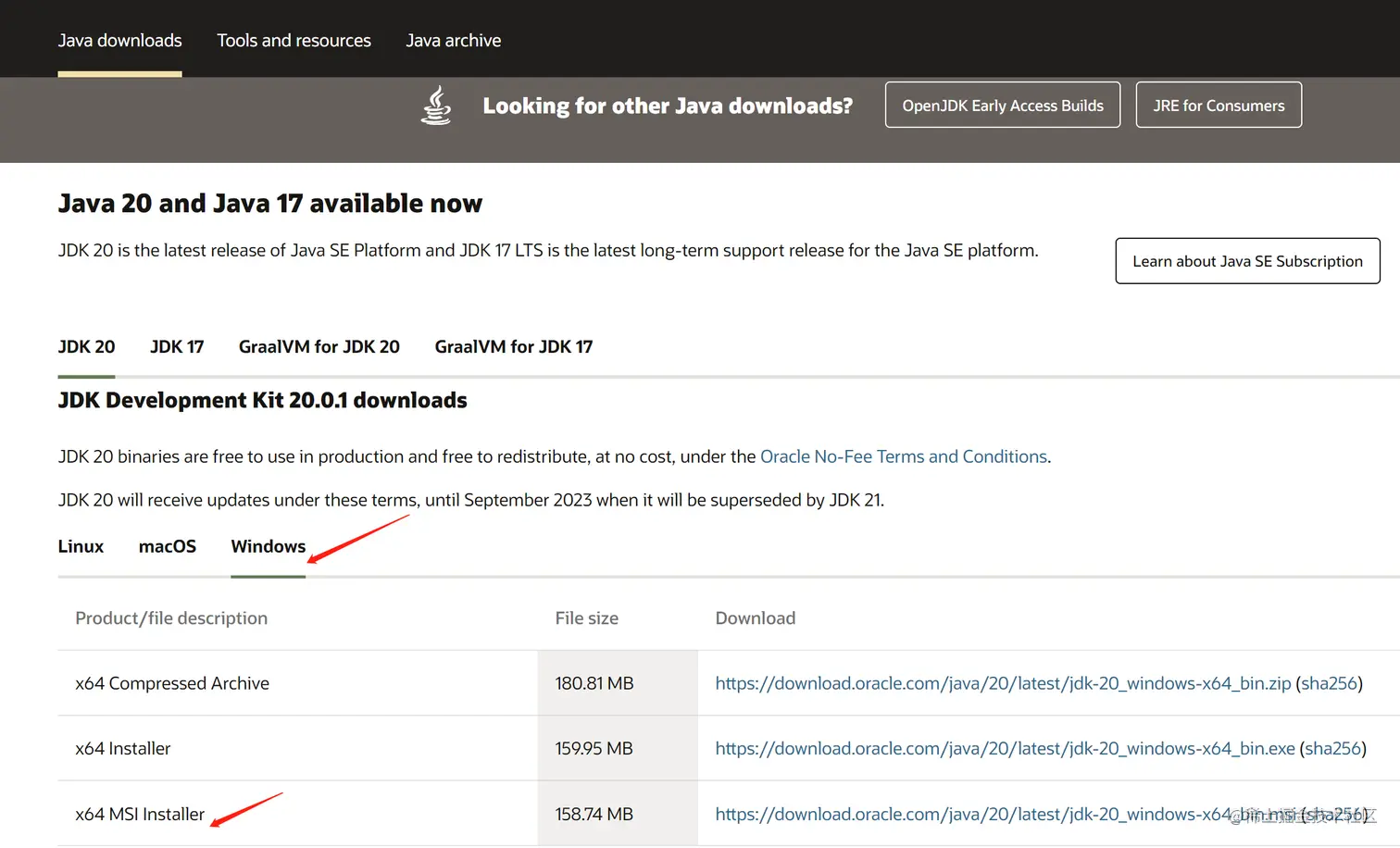The width and height of the screenshot is (1400, 848).
Task: Click the JRE for Consumers button
Action: click(x=1219, y=105)
